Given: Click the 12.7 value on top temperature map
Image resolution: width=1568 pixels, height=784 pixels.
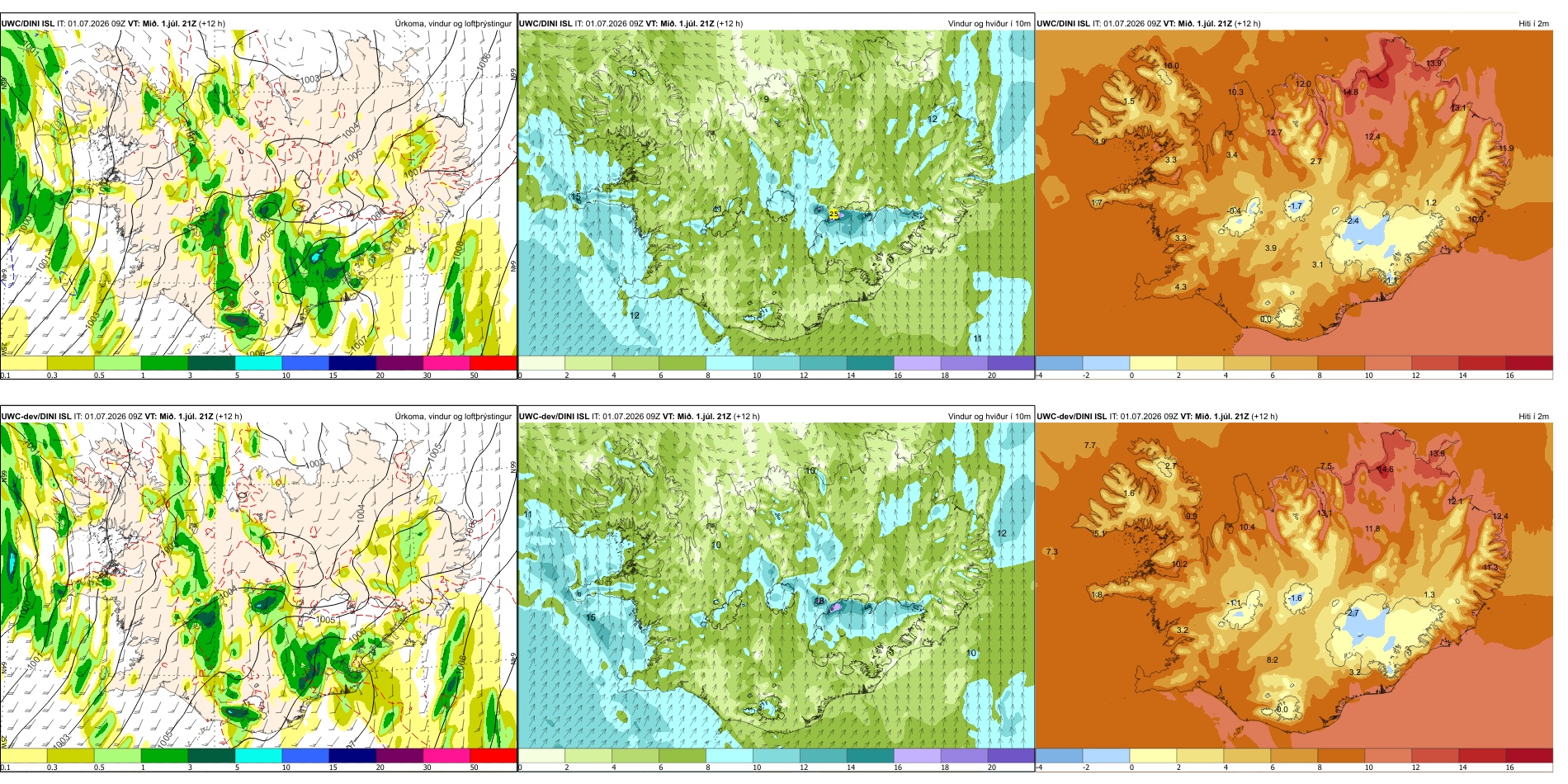Looking at the screenshot, I should coord(1274,133).
